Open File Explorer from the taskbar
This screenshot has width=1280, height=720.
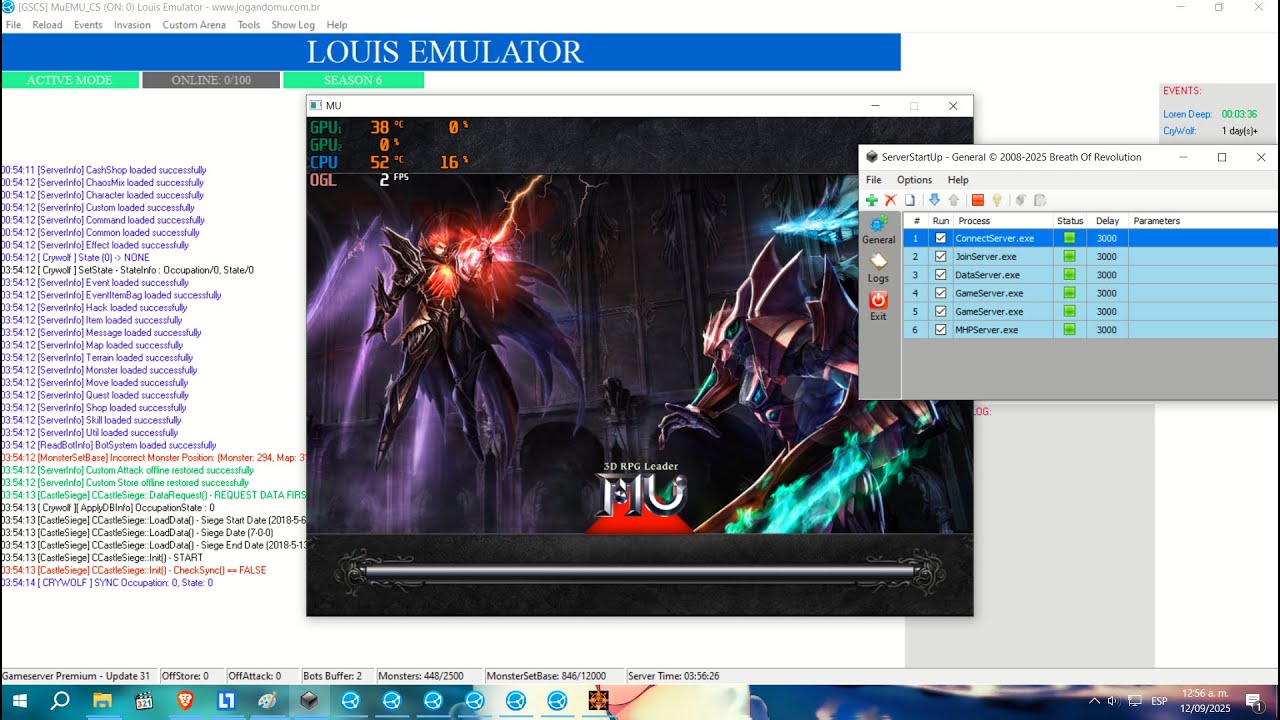[x=102, y=701]
